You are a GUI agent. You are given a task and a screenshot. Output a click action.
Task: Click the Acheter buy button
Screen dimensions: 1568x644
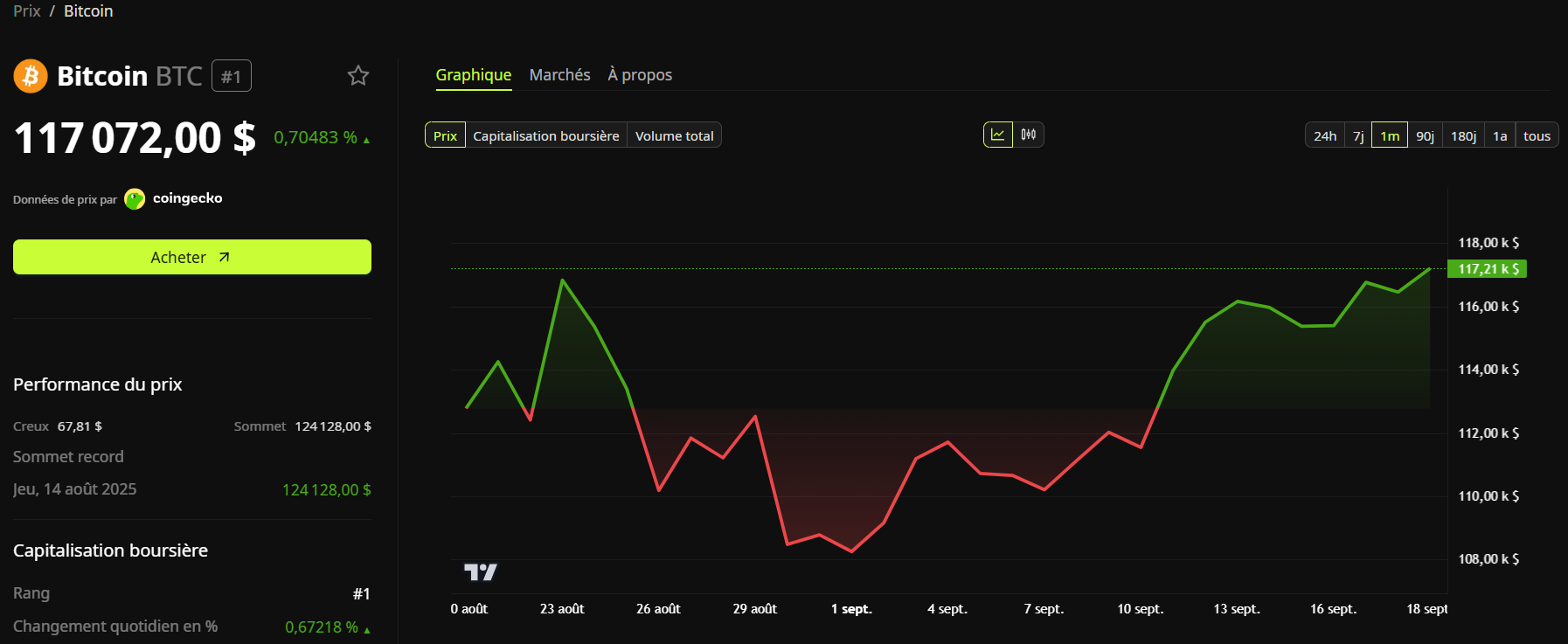click(x=192, y=257)
